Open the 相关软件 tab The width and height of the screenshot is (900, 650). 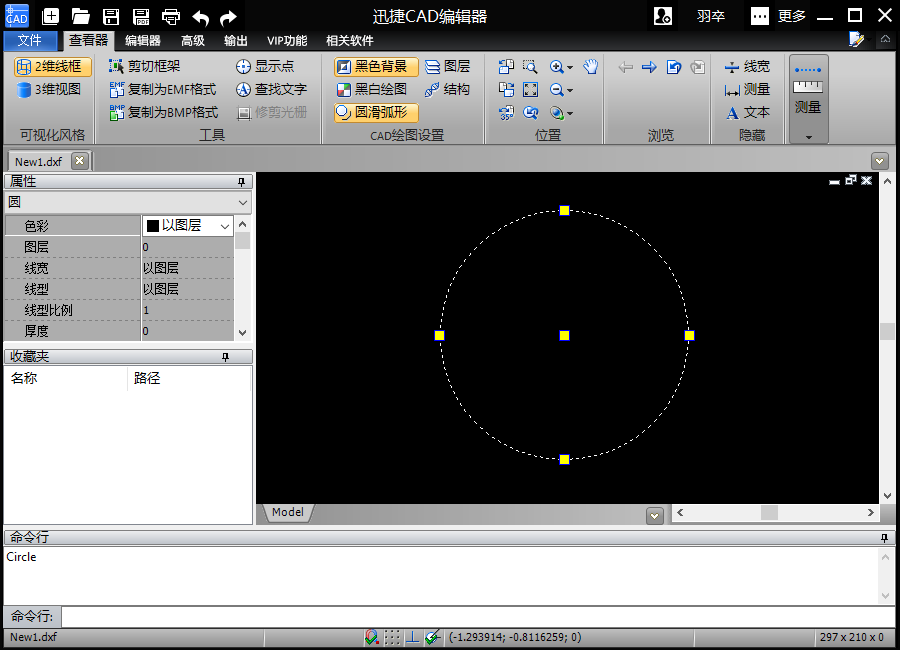tap(350, 41)
